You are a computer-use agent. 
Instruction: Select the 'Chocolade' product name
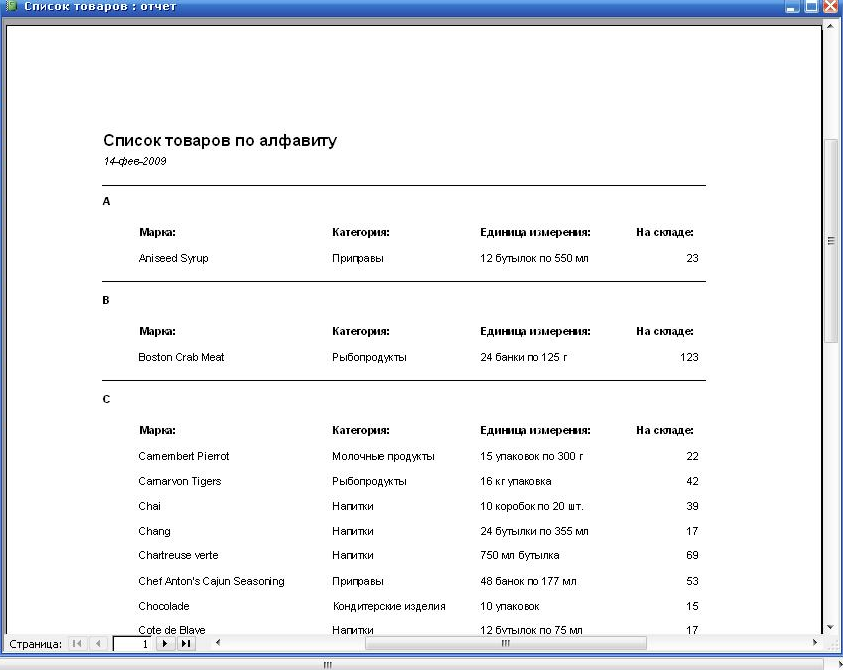click(x=163, y=606)
